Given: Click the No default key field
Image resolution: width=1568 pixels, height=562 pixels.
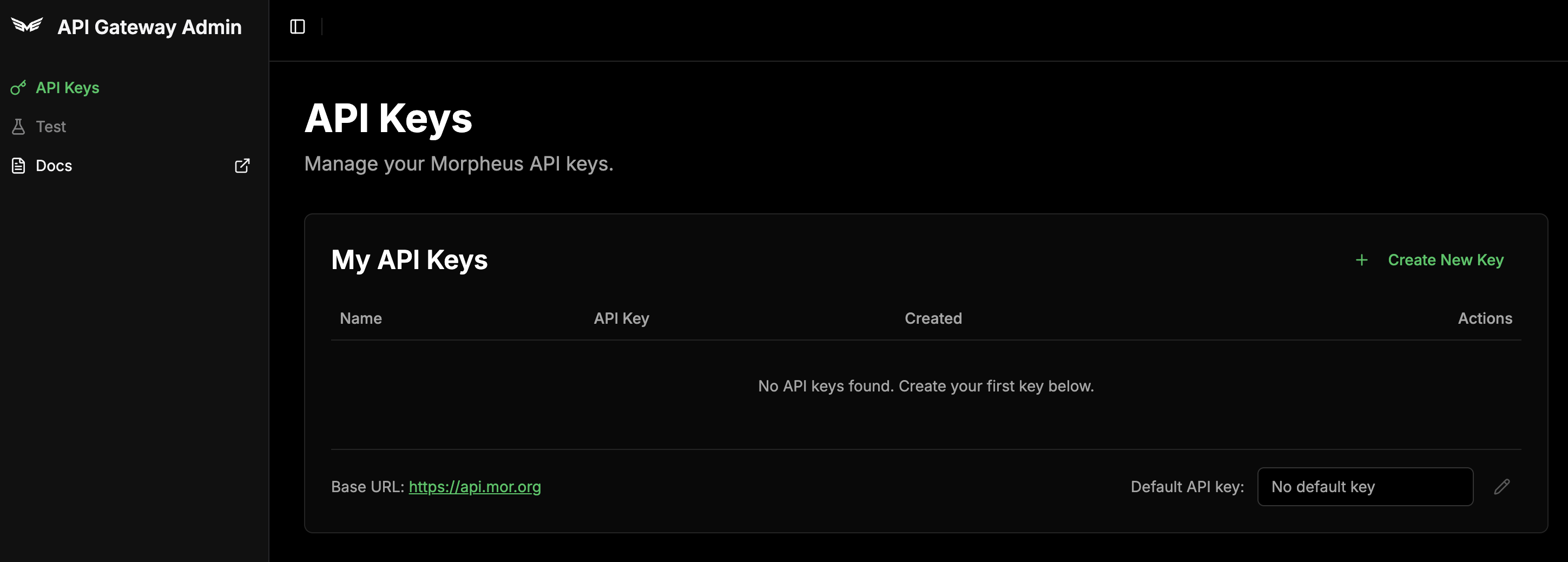Looking at the screenshot, I should click(1365, 487).
